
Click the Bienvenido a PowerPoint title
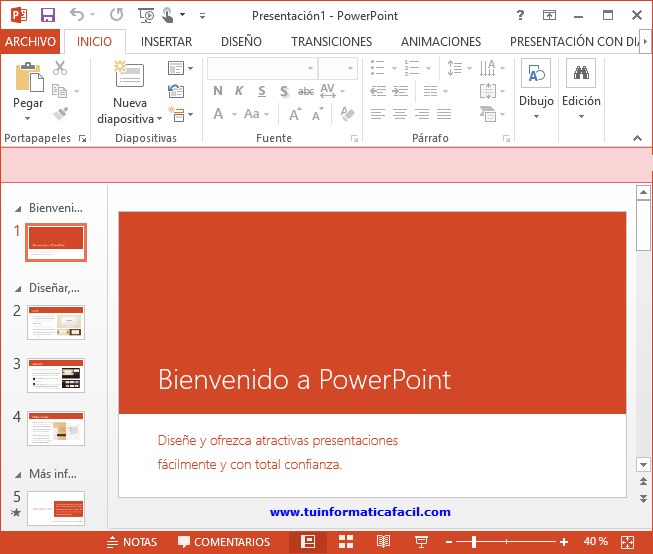pos(304,379)
